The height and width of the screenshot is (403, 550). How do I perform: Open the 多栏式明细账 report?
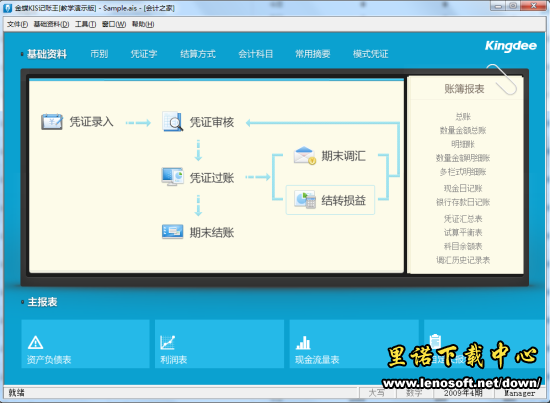(463, 172)
